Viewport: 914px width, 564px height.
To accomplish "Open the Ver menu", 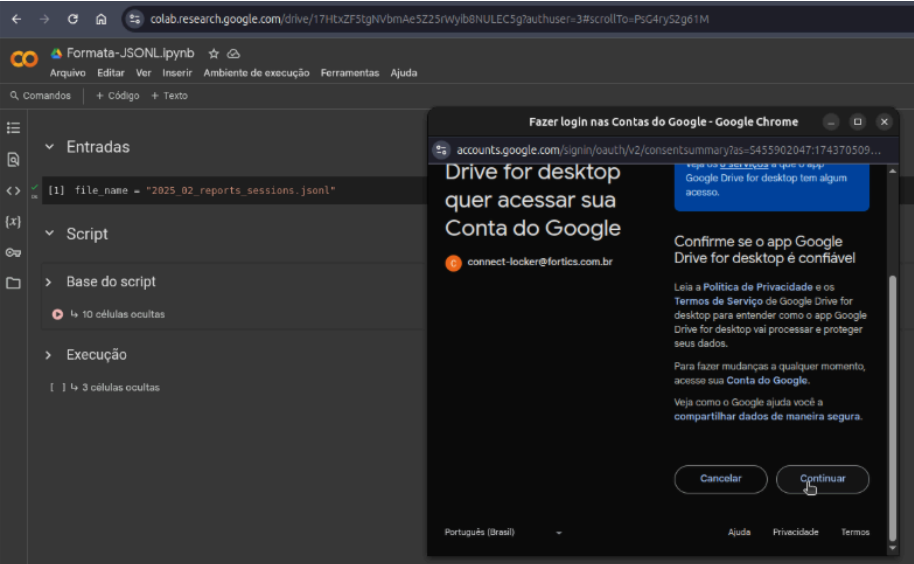I will tap(143, 73).
